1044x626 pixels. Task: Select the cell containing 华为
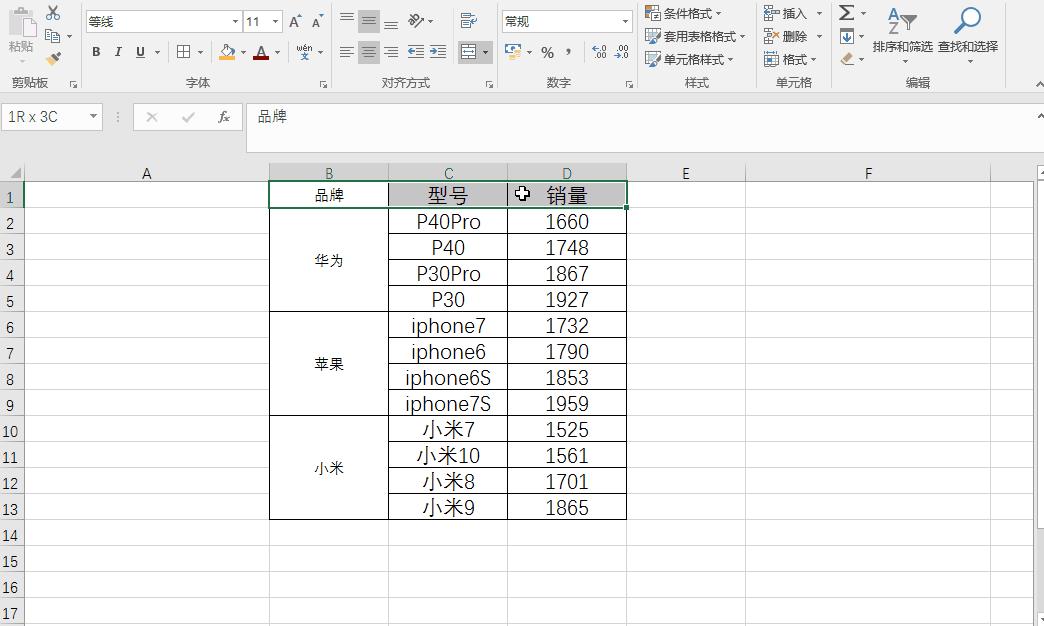(x=328, y=260)
